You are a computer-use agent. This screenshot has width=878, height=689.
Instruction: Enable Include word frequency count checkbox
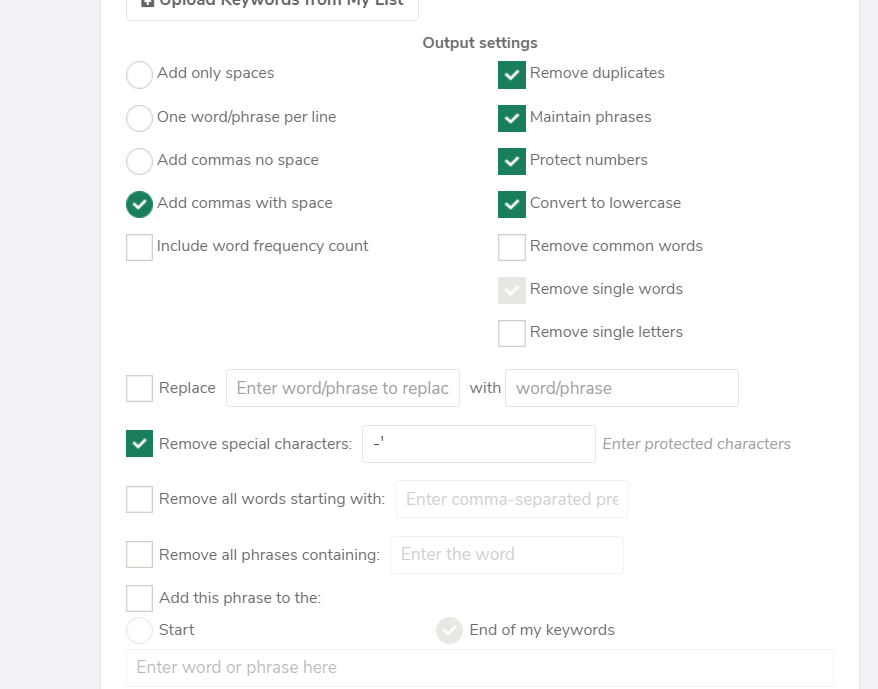139,247
